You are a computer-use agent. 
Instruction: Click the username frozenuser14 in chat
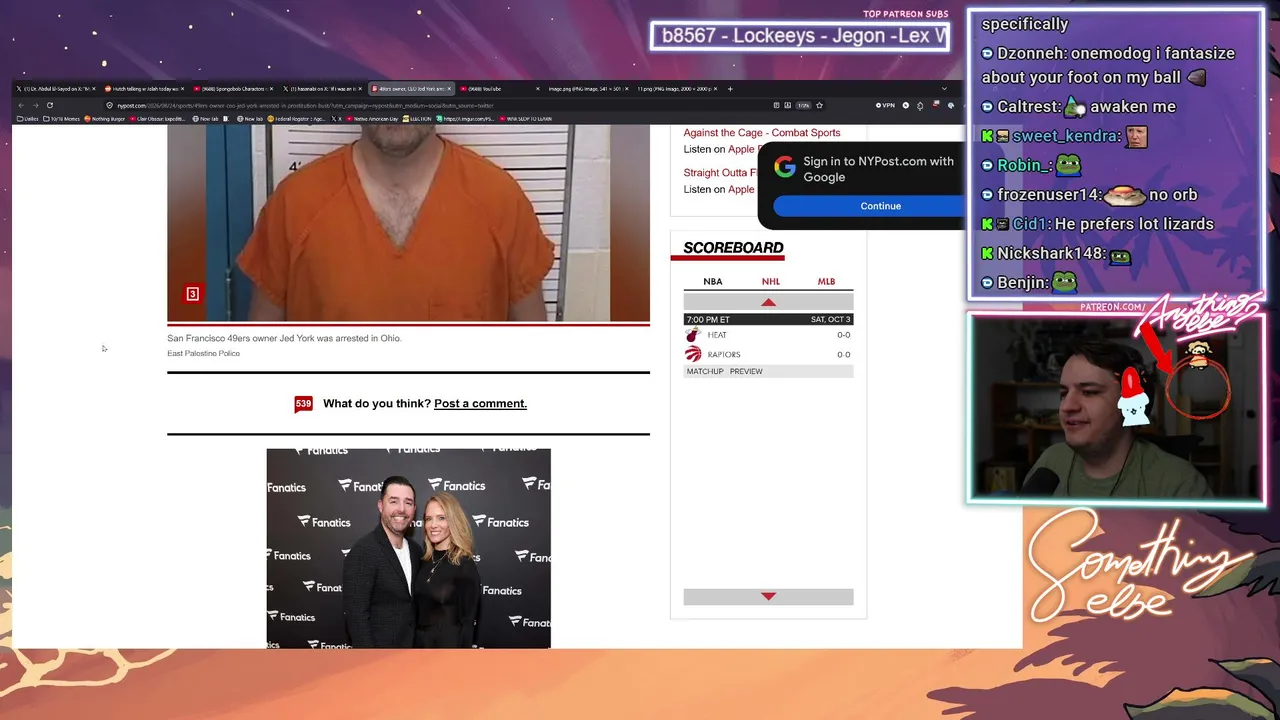(x=1048, y=195)
